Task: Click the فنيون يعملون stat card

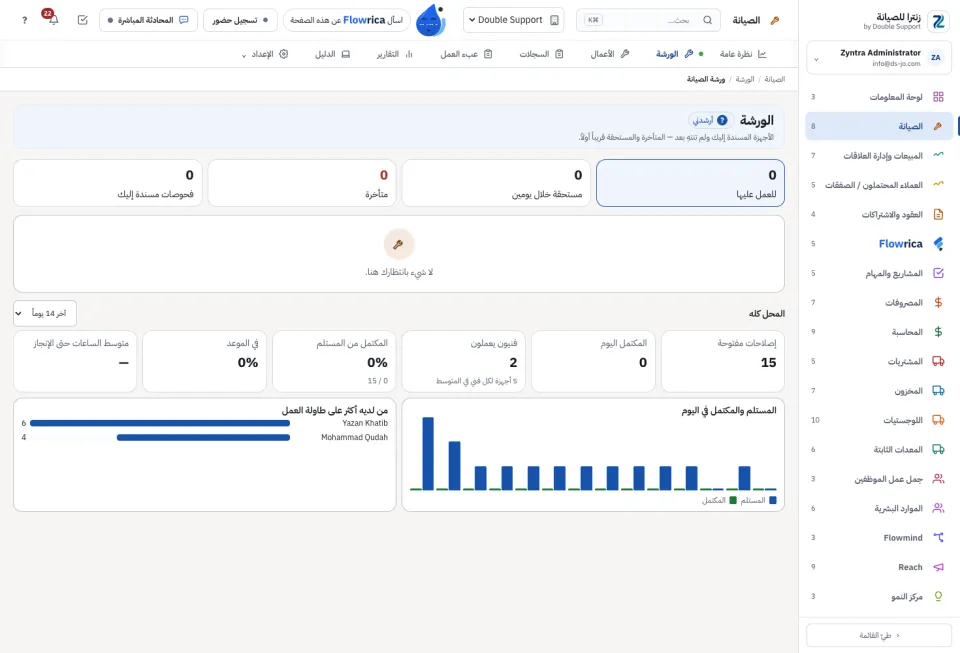Action: click(463, 361)
